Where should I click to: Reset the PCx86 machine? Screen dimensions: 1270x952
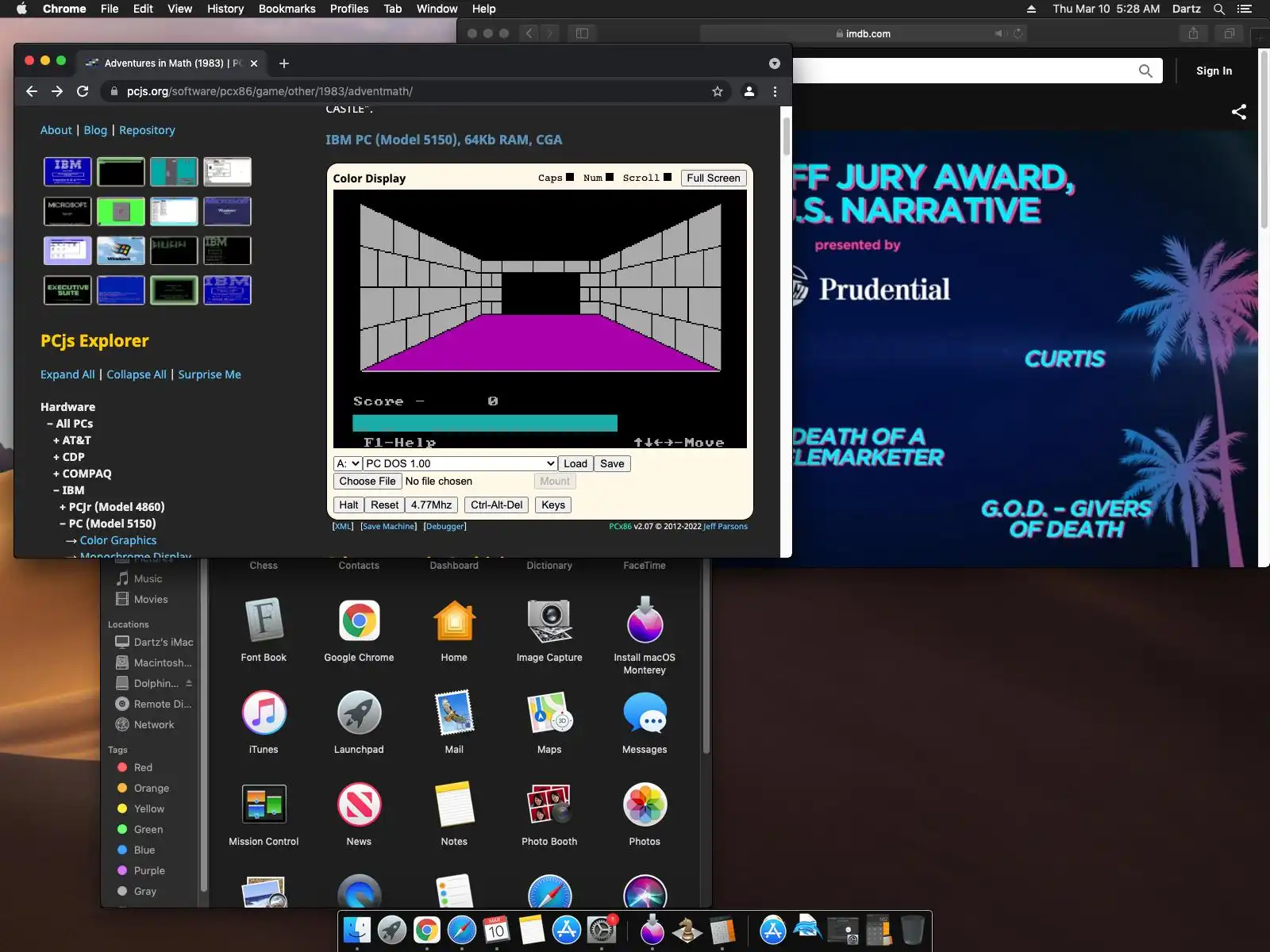[385, 505]
